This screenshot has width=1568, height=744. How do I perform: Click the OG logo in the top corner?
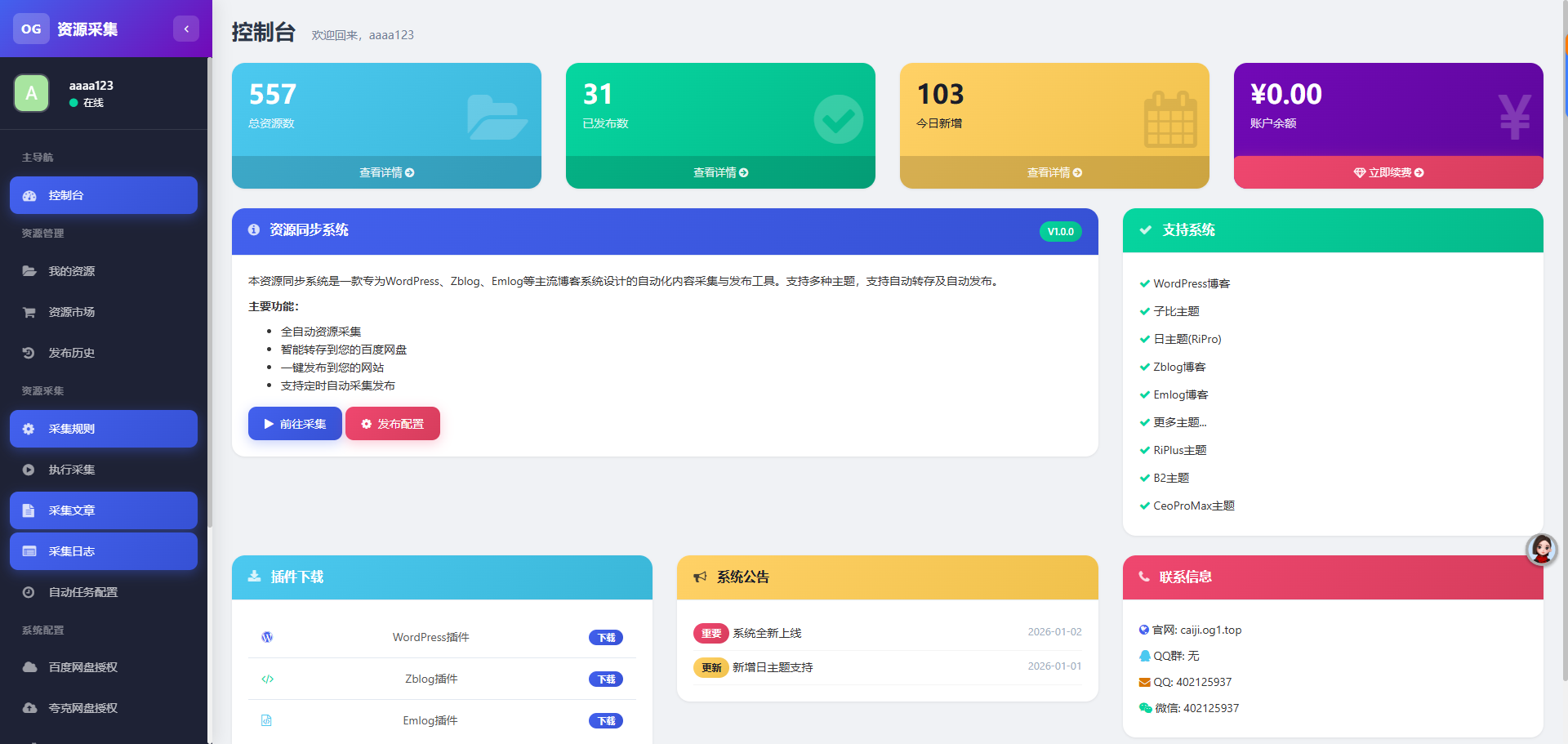(31, 29)
